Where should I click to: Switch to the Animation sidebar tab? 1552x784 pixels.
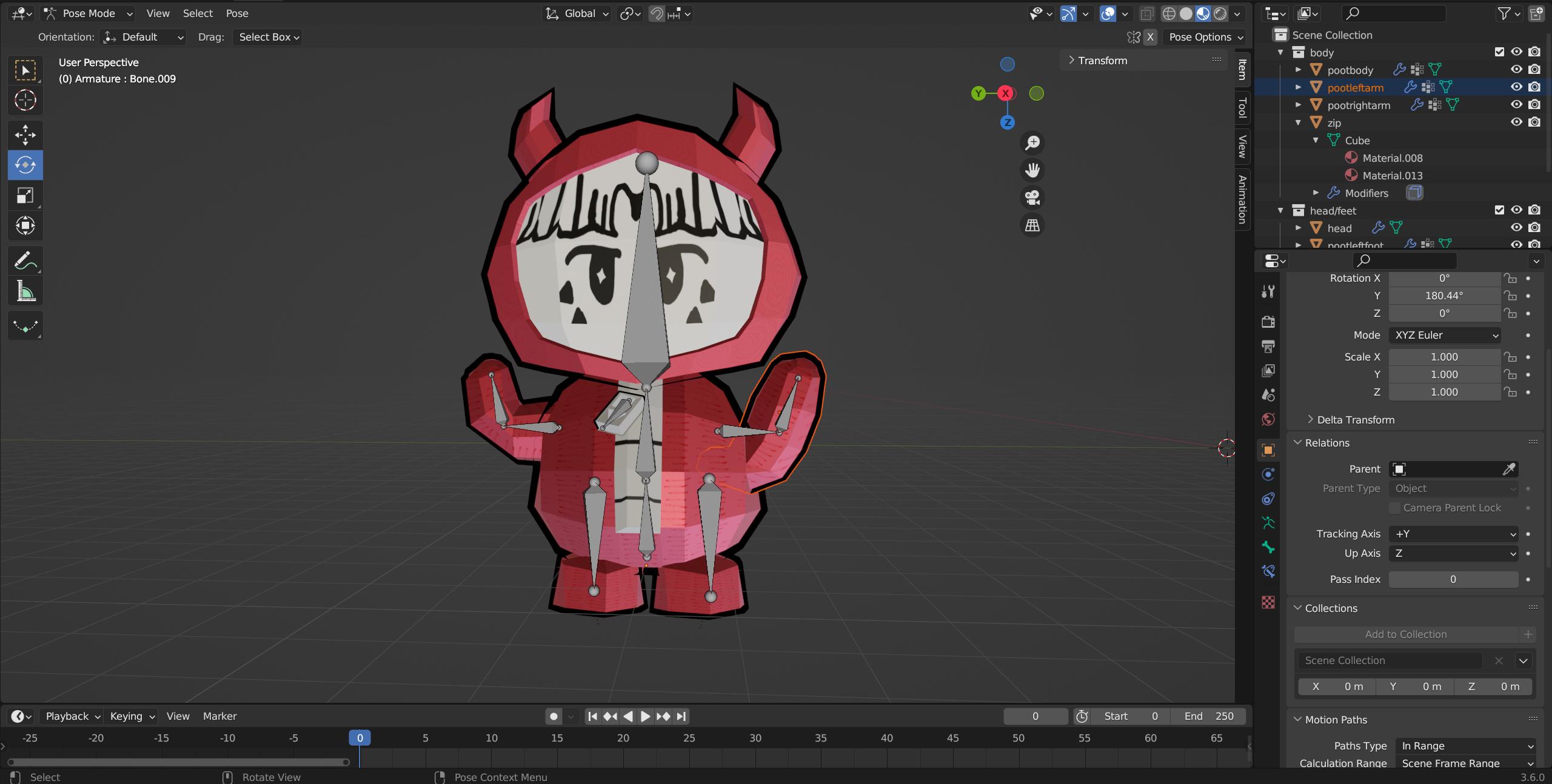tap(1242, 199)
